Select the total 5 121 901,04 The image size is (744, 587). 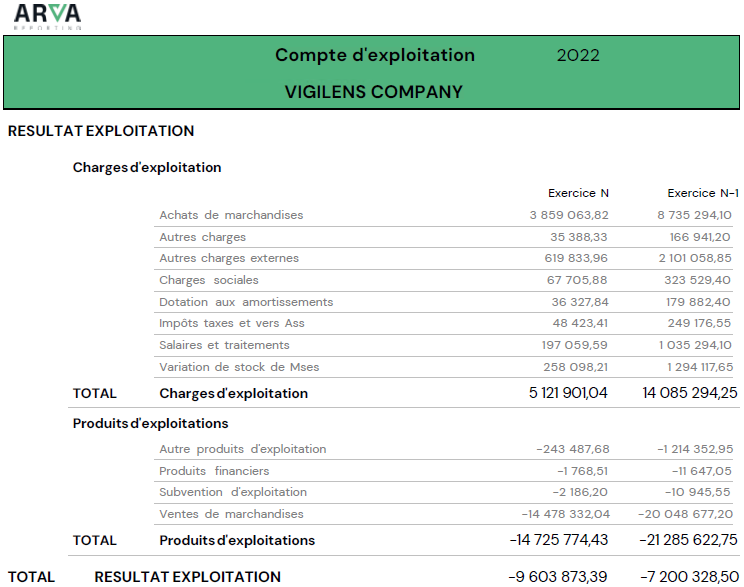click(x=568, y=393)
